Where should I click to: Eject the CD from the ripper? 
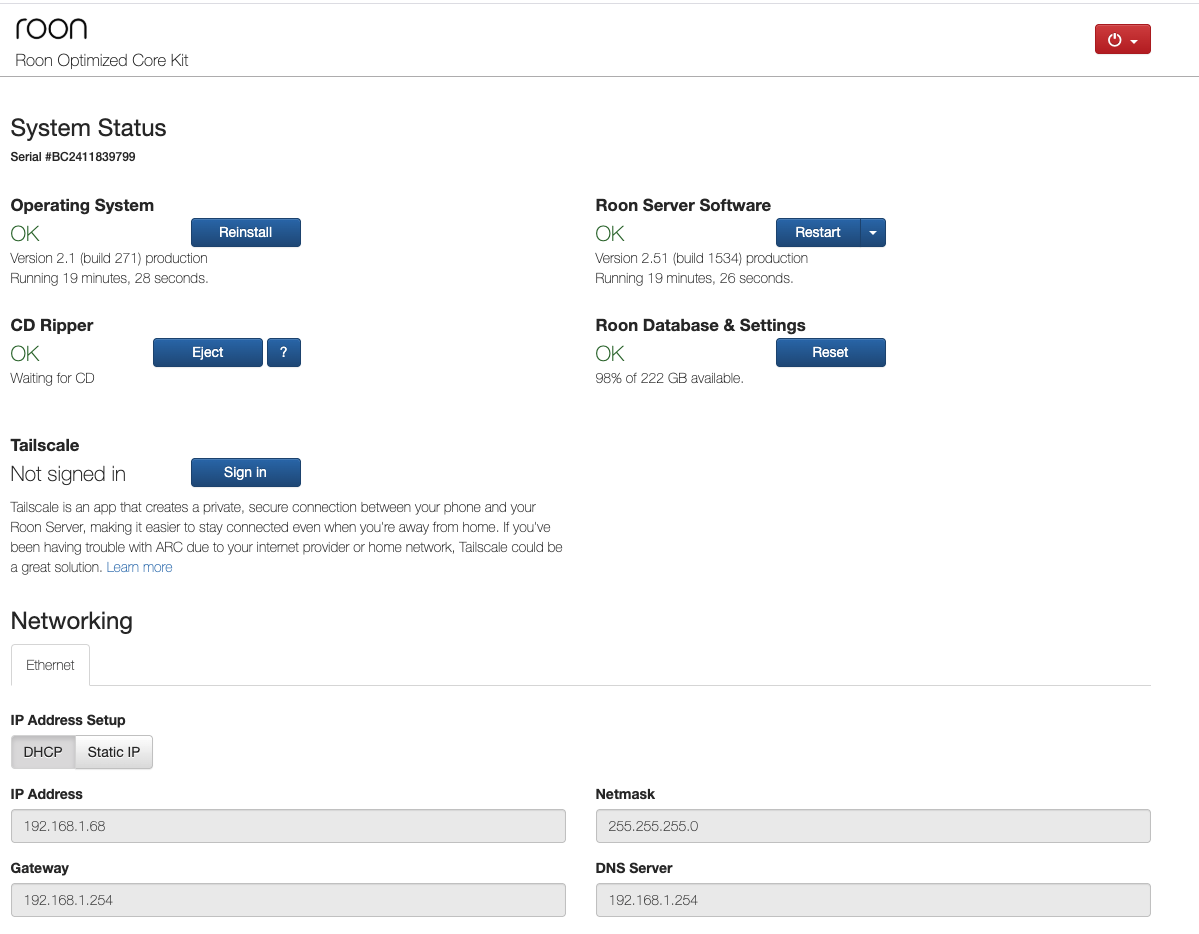(207, 352)
